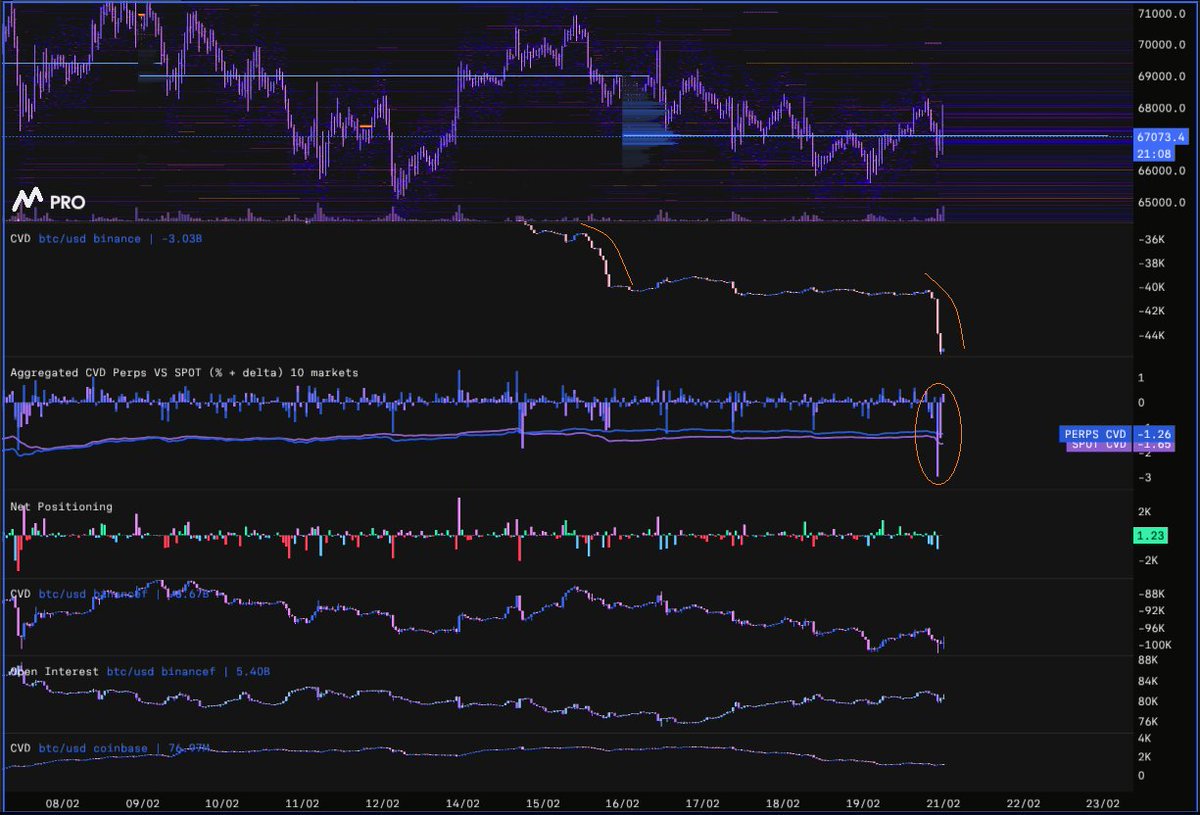Click the 15/02 date on time axis

click(542, 804)
